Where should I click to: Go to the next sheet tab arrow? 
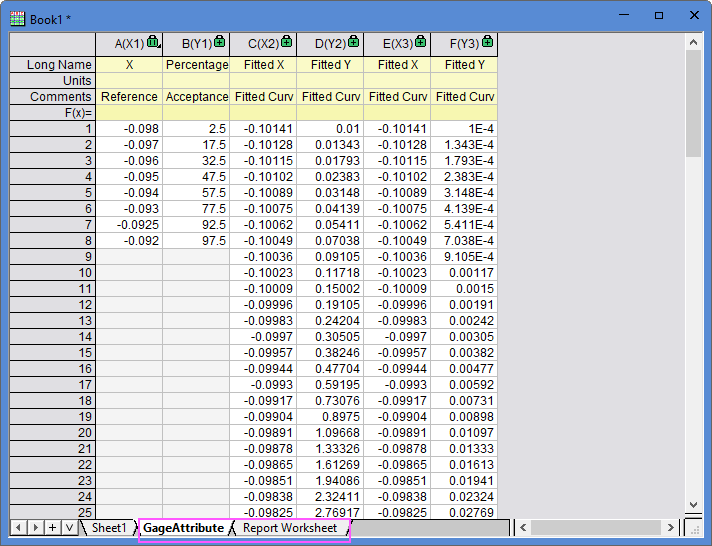coord(35,527)
